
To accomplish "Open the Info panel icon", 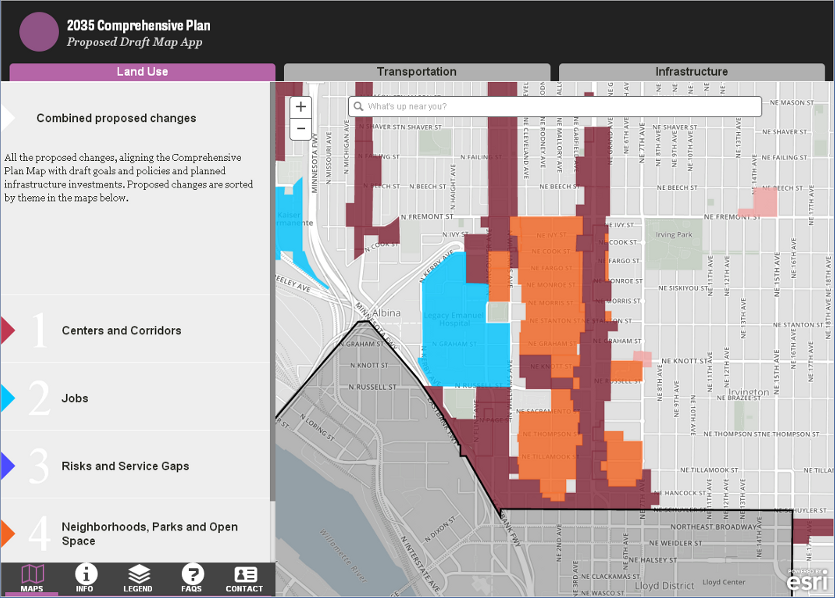I will [86, 578].
